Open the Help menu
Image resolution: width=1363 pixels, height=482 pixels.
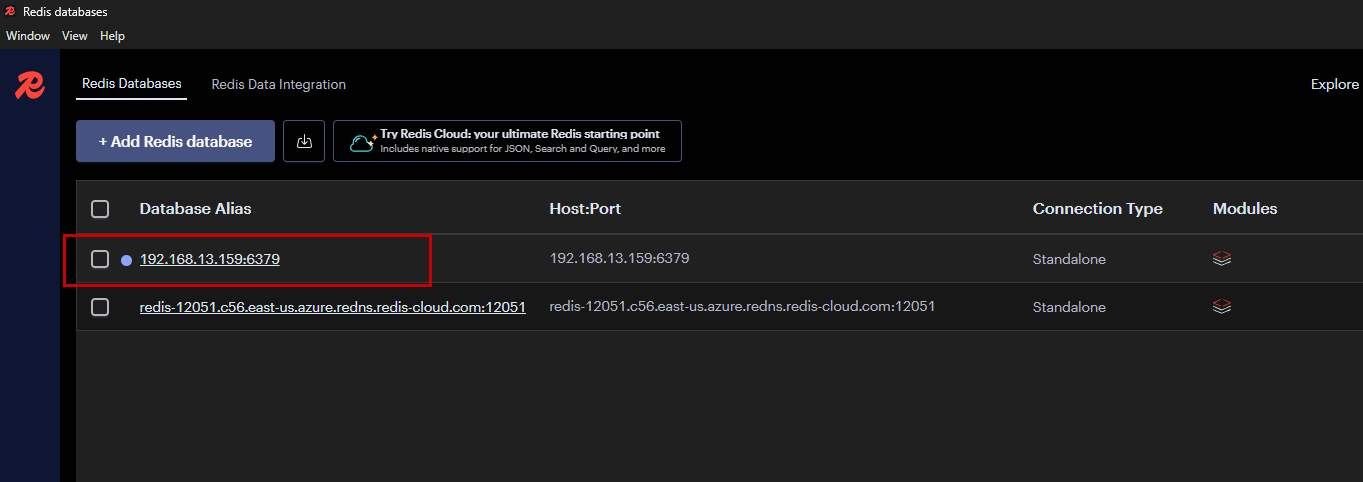click(112, 36)
